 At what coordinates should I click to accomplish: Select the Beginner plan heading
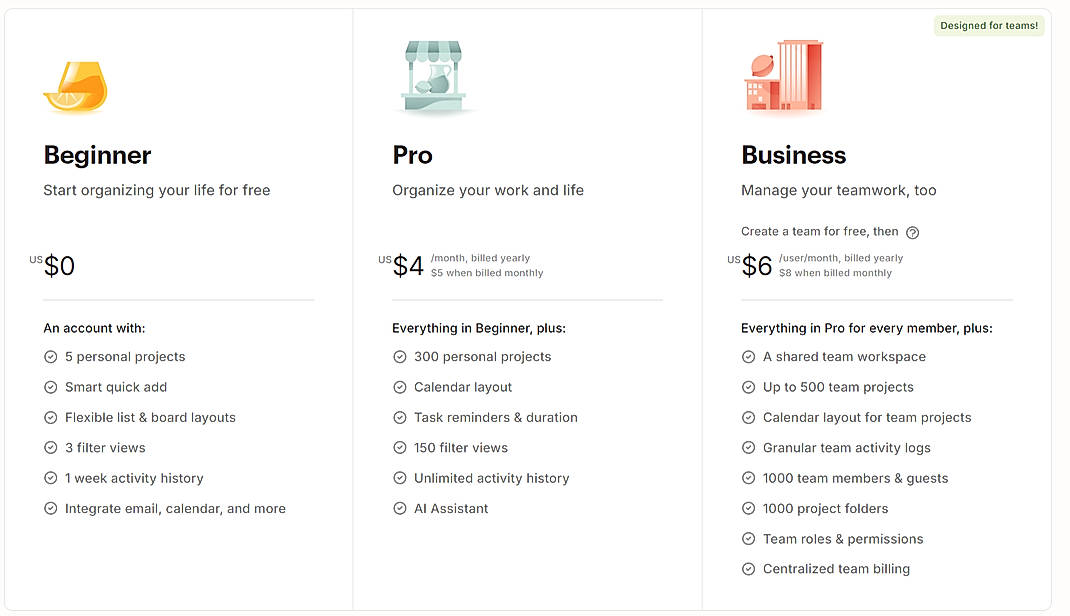pyautogui.click(x=97, y=155)
